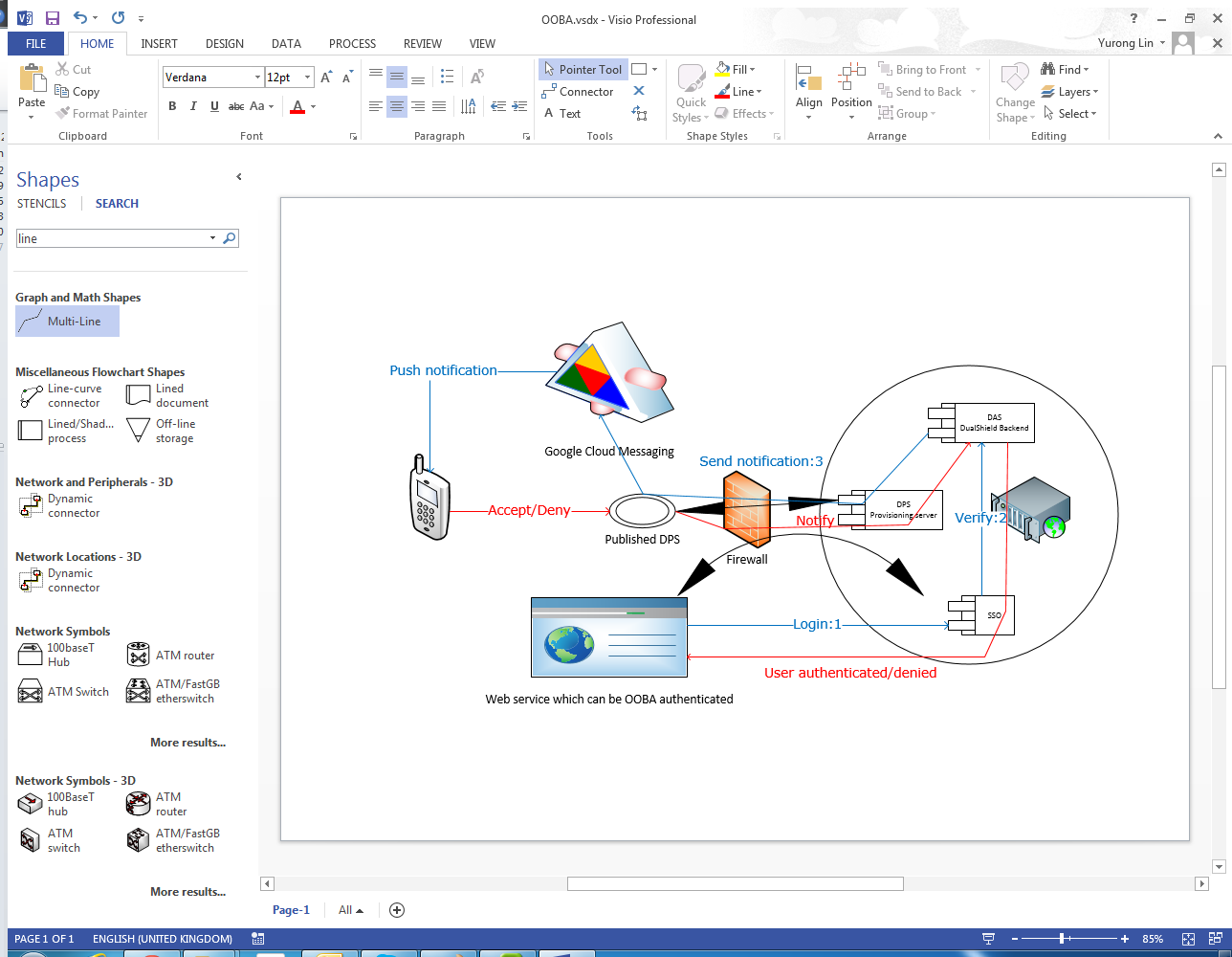Open the Verdana font name dropdown
Viewport: 1232px width, 957px height.
[x=257, y=78]
